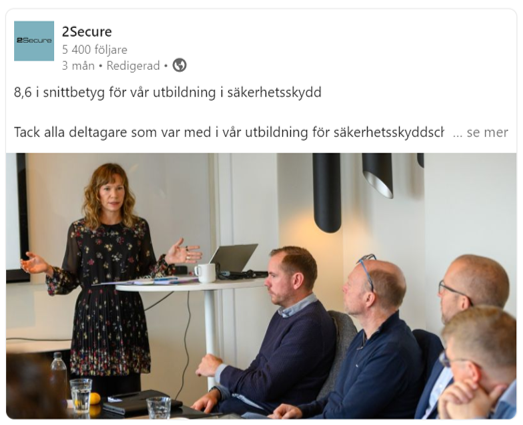Open the 2Secure logo avatar
Screen dimensions: 523x425
tap(34, 41)
